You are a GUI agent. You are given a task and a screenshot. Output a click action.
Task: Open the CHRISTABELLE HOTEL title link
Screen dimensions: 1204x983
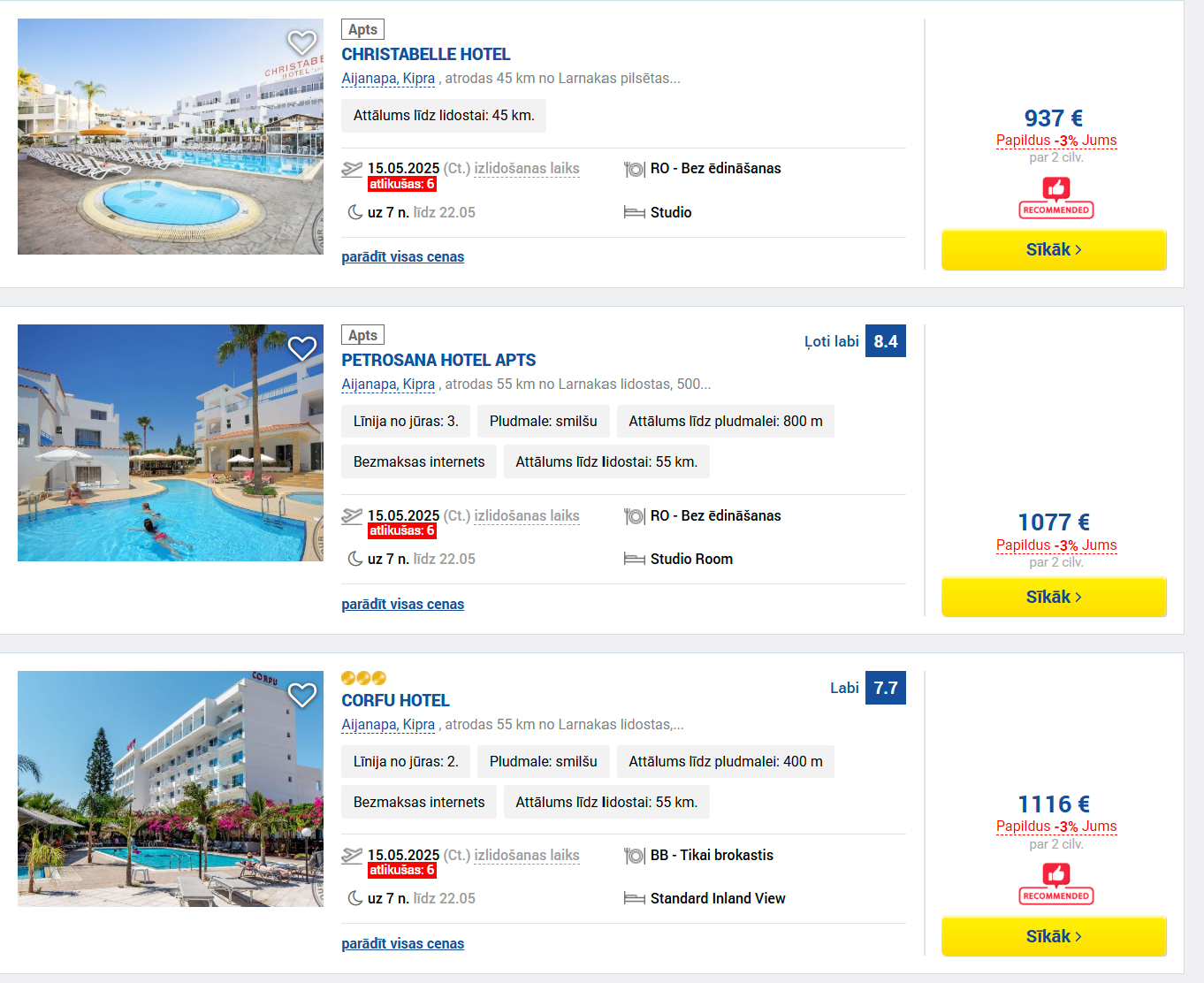click(426, 55)
